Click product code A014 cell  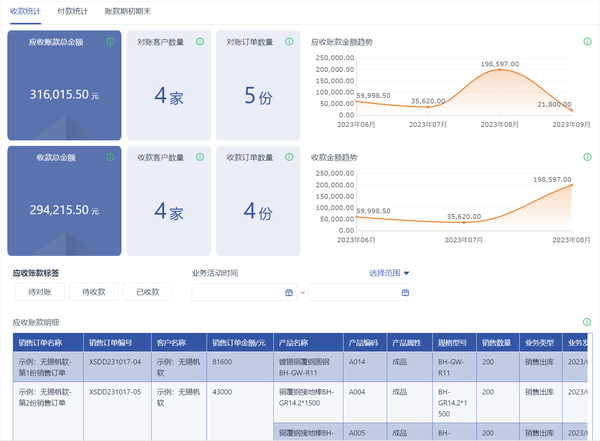[x=365, y=367]
